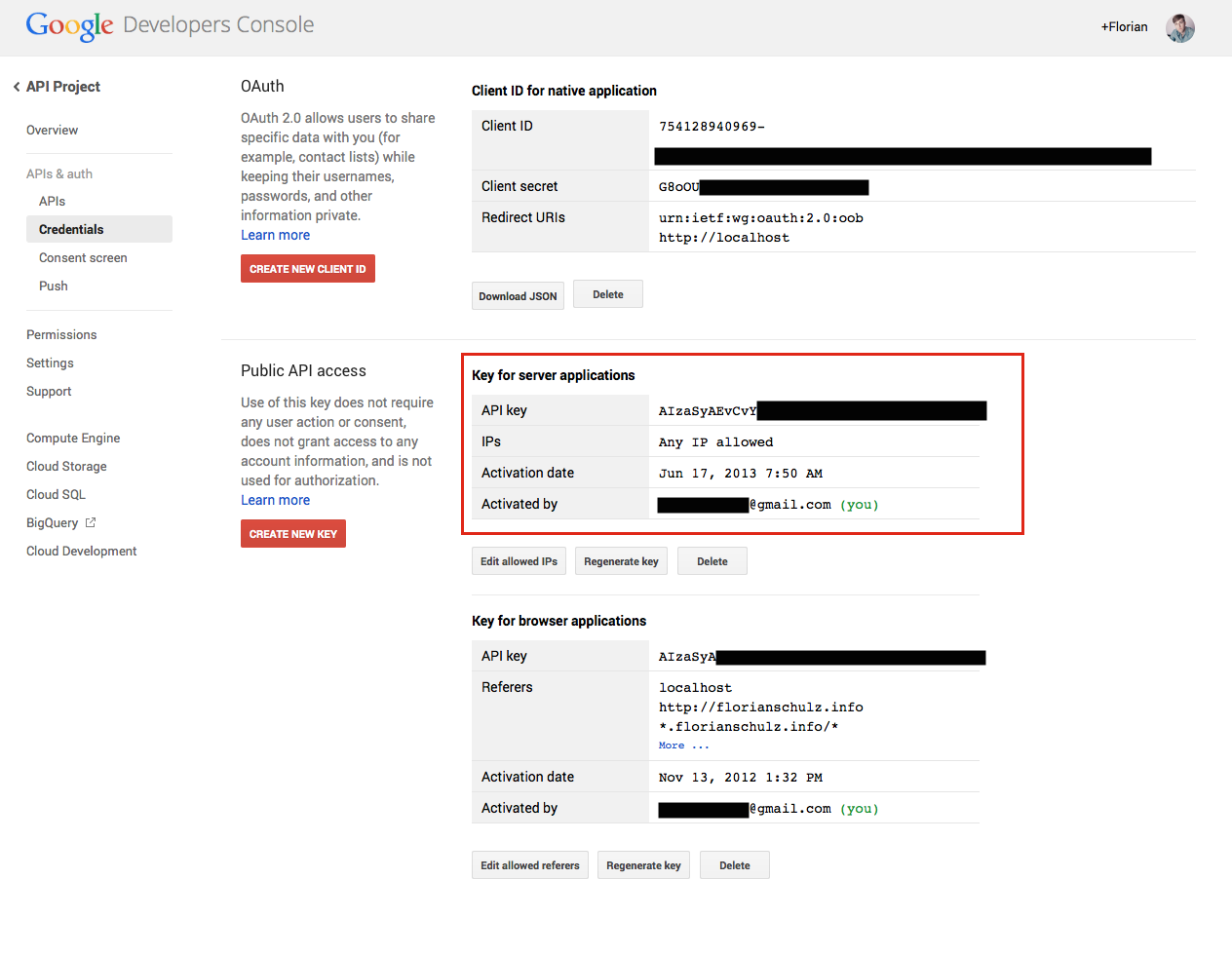Screen dimensions: 1232x956
Task: Go to APIs in the sidebar
Action: tap(53, 202)
